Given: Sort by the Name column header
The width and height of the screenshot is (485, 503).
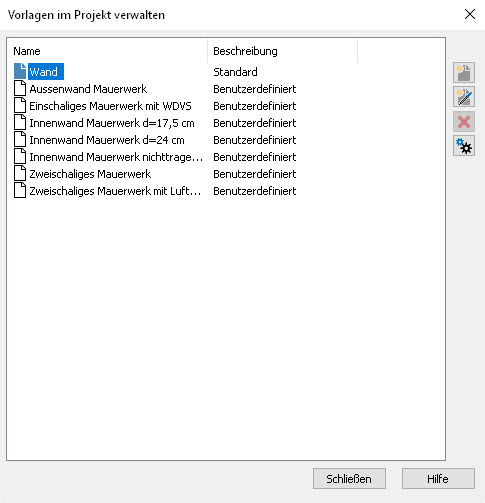Looking at the screenshot, I should click(107, 51).
